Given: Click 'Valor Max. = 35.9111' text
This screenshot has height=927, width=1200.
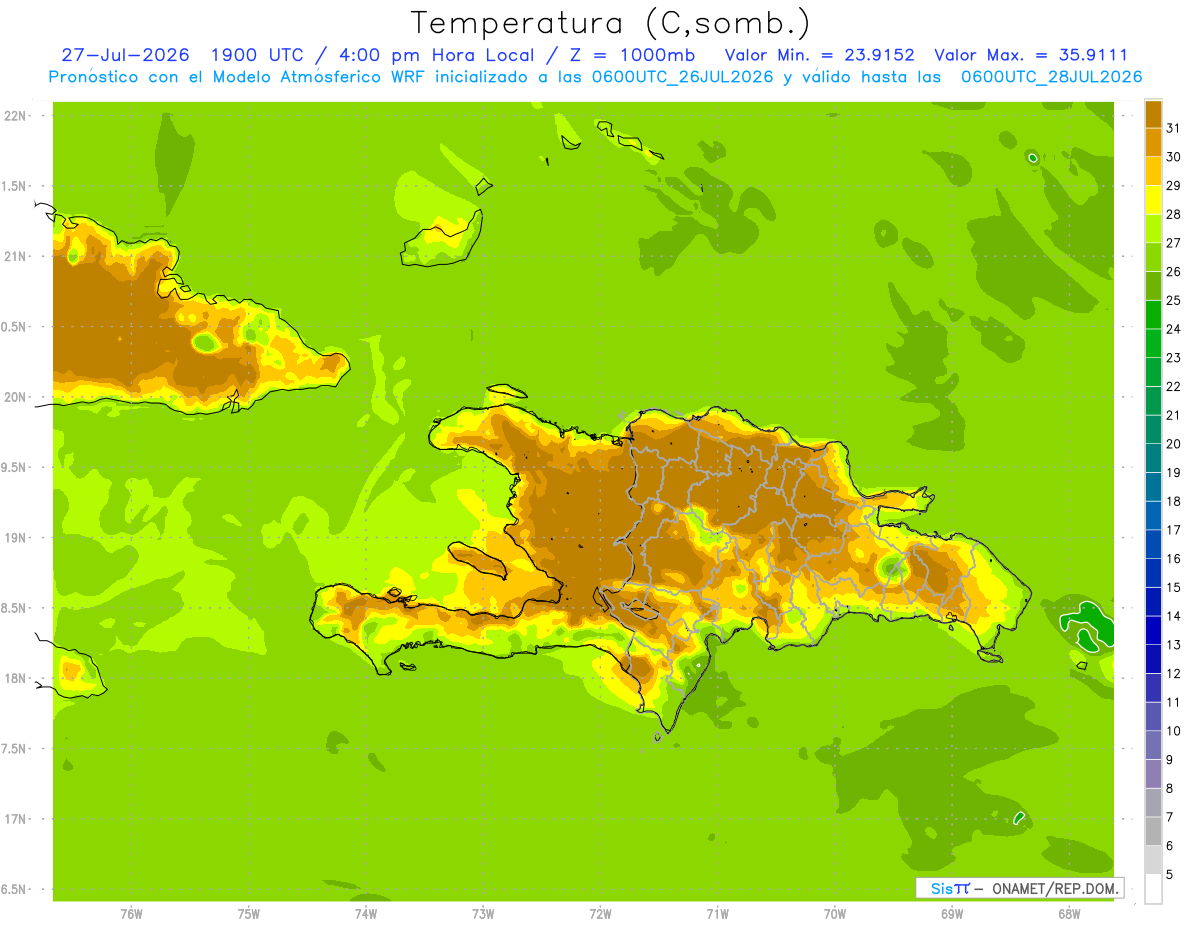Looking at the screenshot, I should click(1031, 55).
